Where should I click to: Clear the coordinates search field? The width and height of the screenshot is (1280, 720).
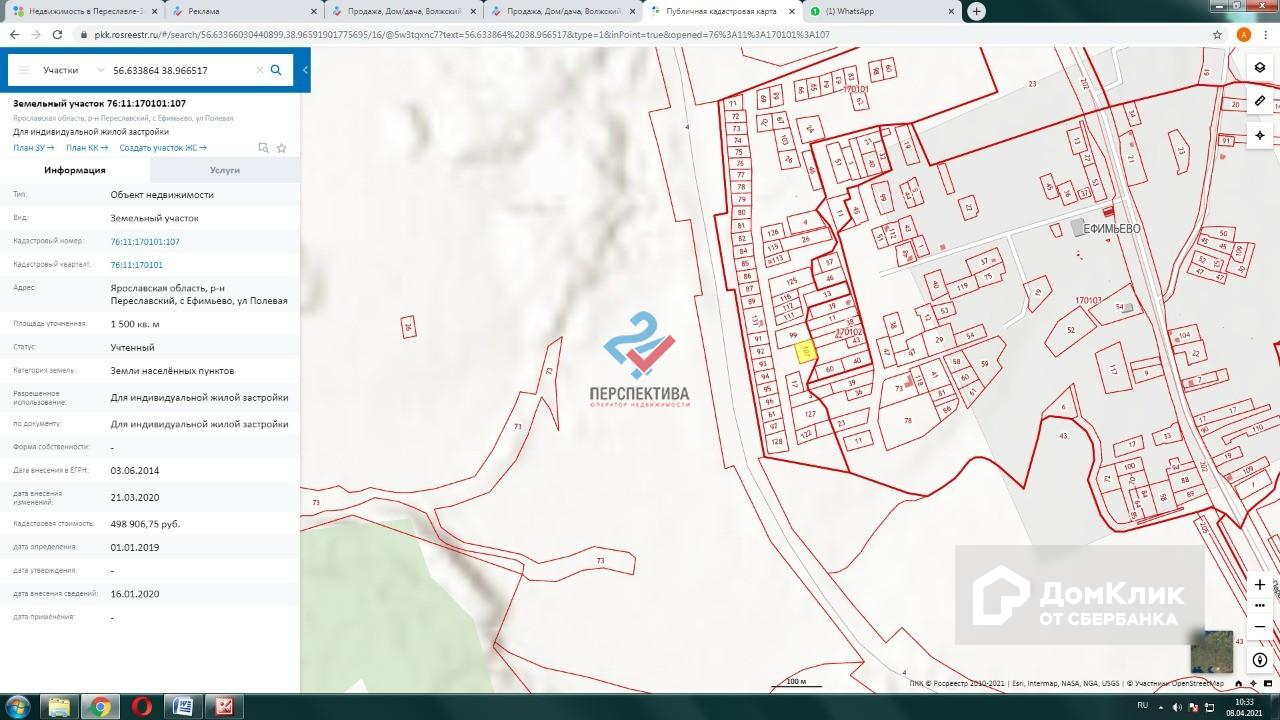pyautogui.click(x=259, y=71)
